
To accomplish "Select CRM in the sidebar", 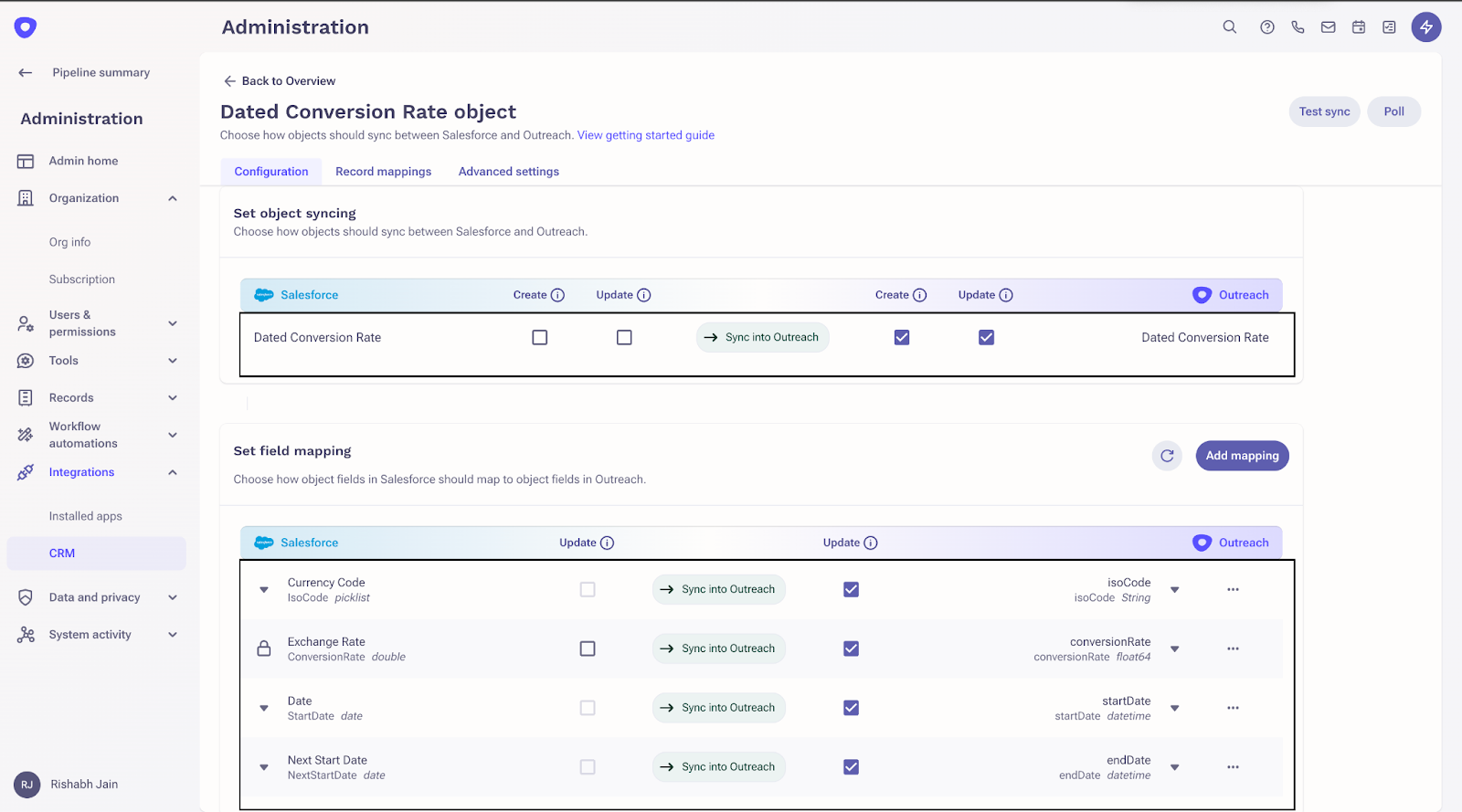I will [96, 554].
